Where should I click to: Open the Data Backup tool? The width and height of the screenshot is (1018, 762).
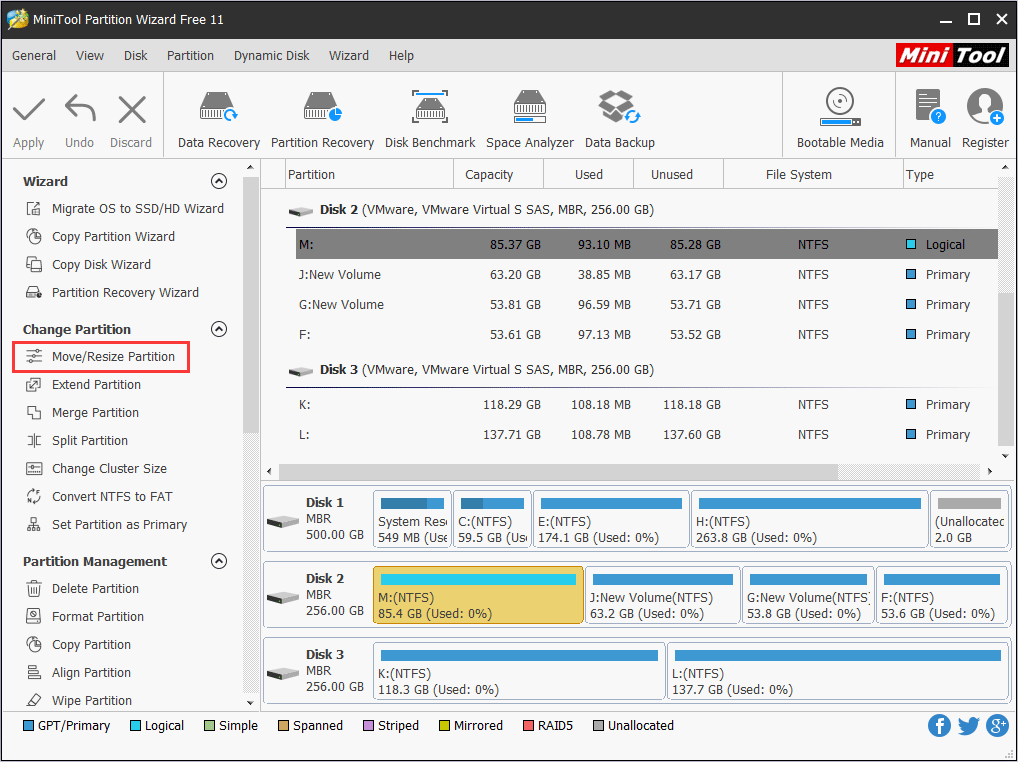(x=619, y=121)
